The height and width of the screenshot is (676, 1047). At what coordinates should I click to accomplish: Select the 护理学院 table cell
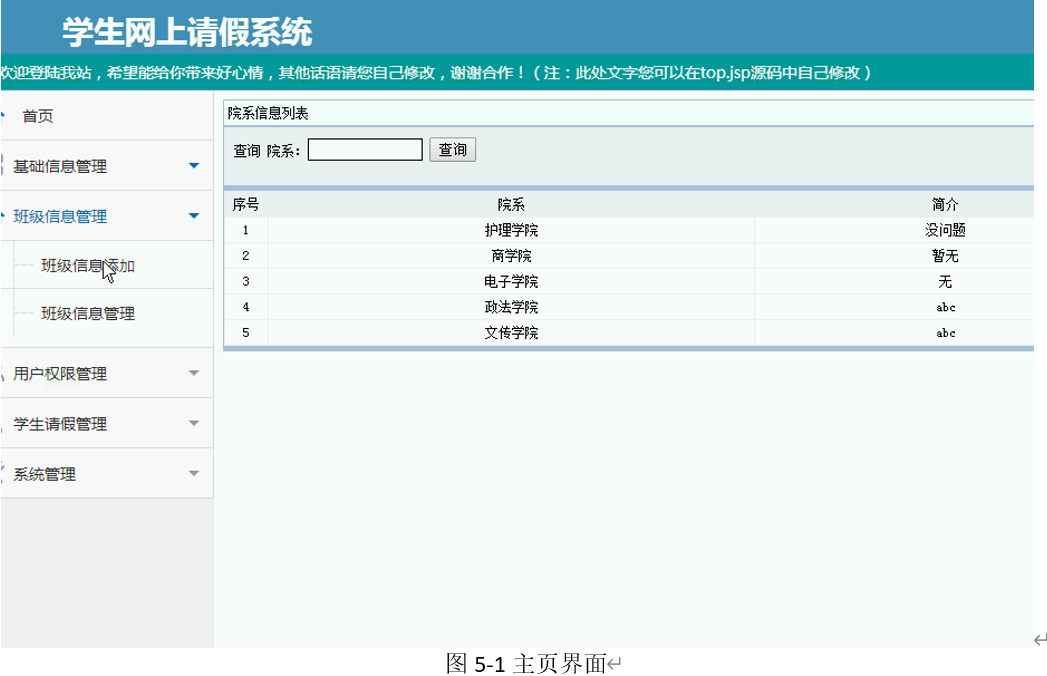click(511, 230)
